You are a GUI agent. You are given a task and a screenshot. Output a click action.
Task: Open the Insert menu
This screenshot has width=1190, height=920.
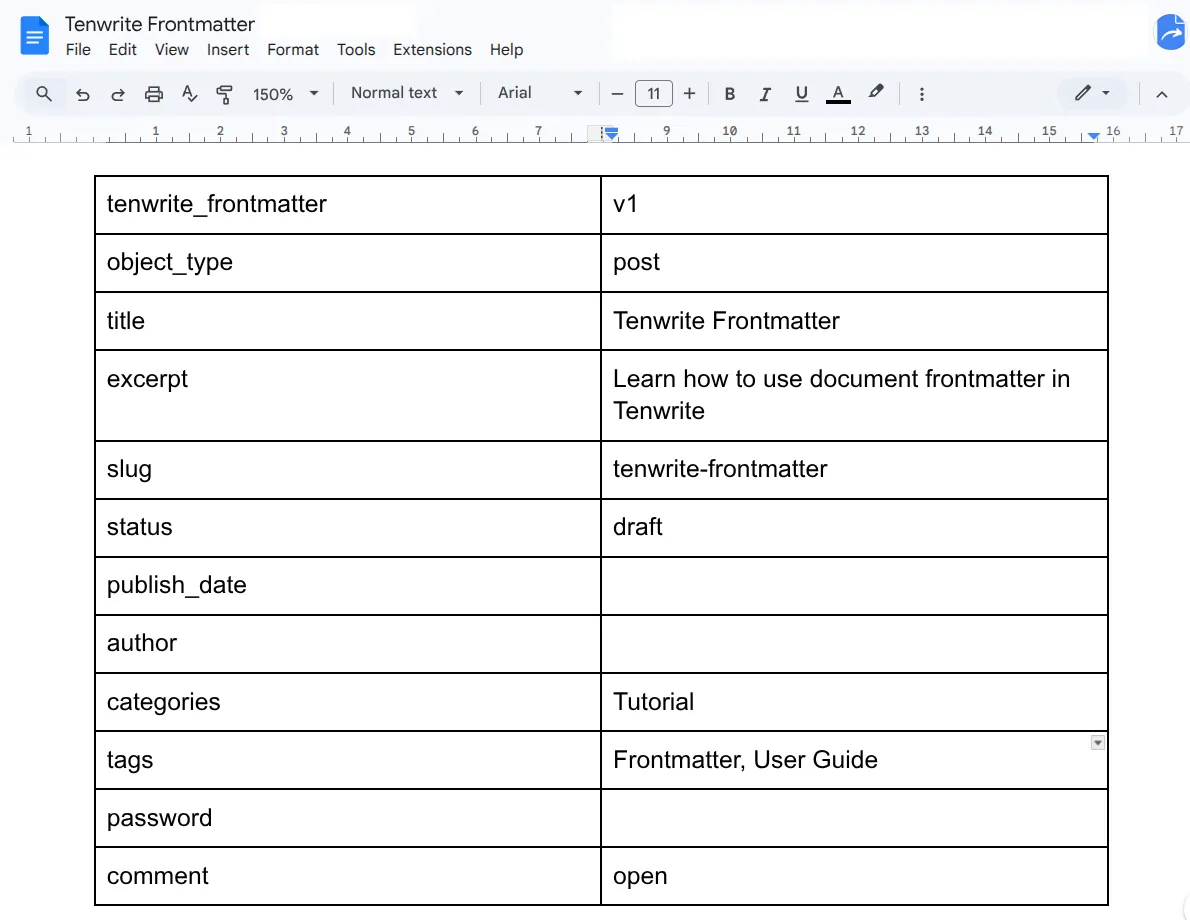[x=228, y=49]
